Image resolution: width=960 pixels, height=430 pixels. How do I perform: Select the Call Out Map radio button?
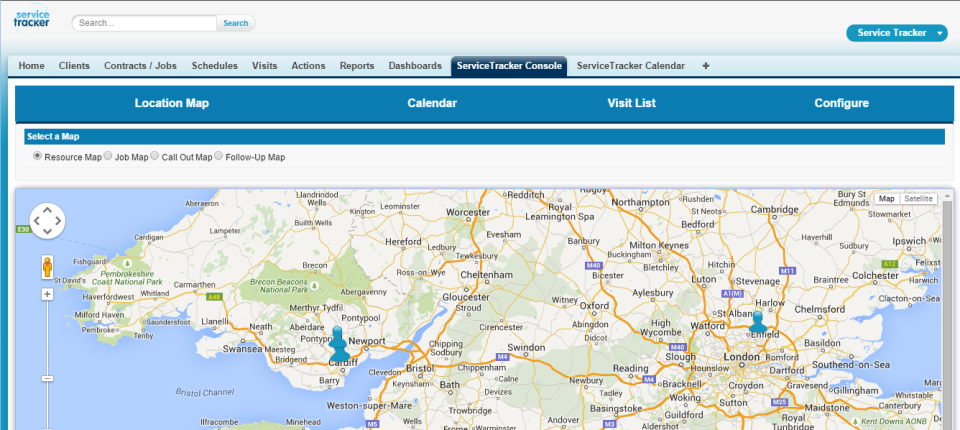(x=154, y=156)
